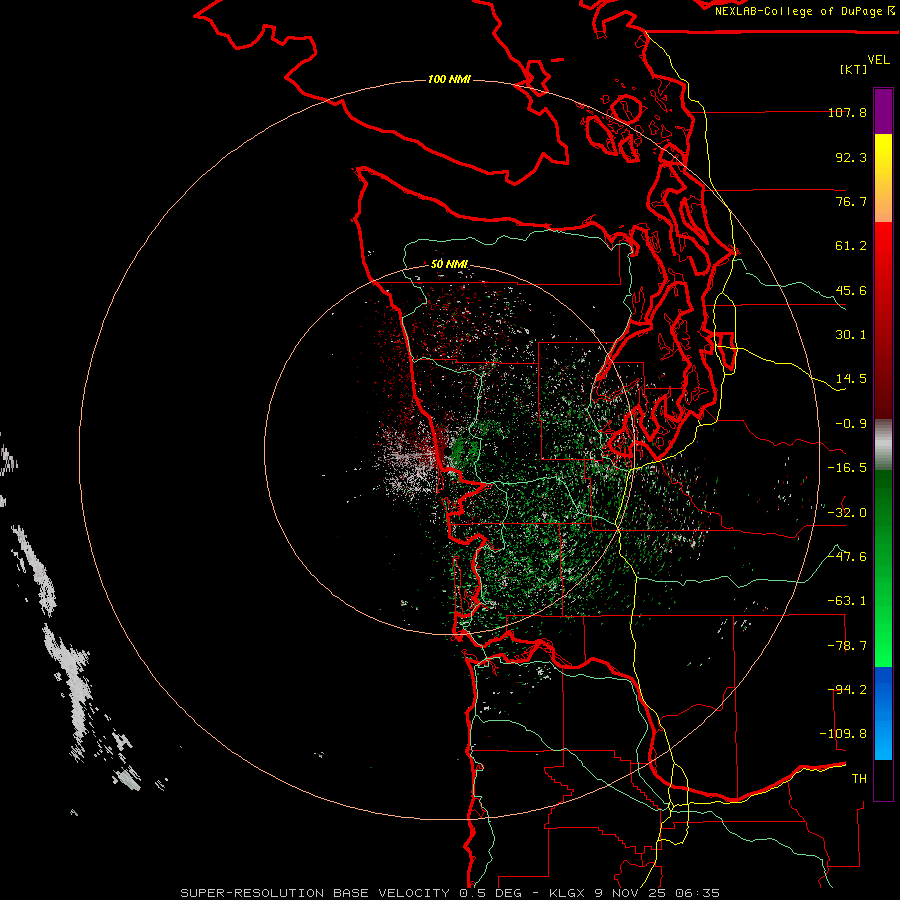
Task: Click the -16.5 velocity scale value
Action: point(847,468)
